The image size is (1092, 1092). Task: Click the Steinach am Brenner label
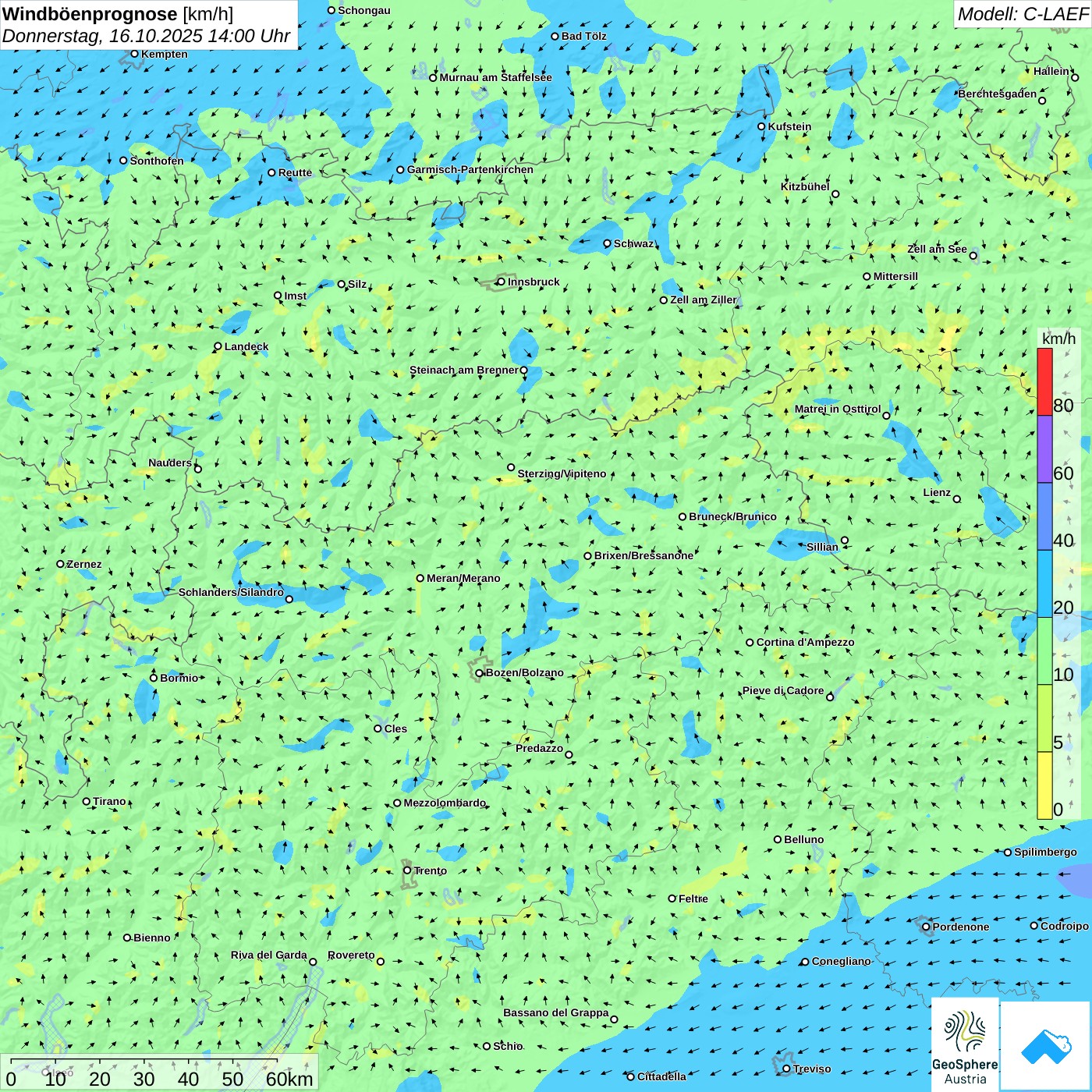[x=464, y=370]
